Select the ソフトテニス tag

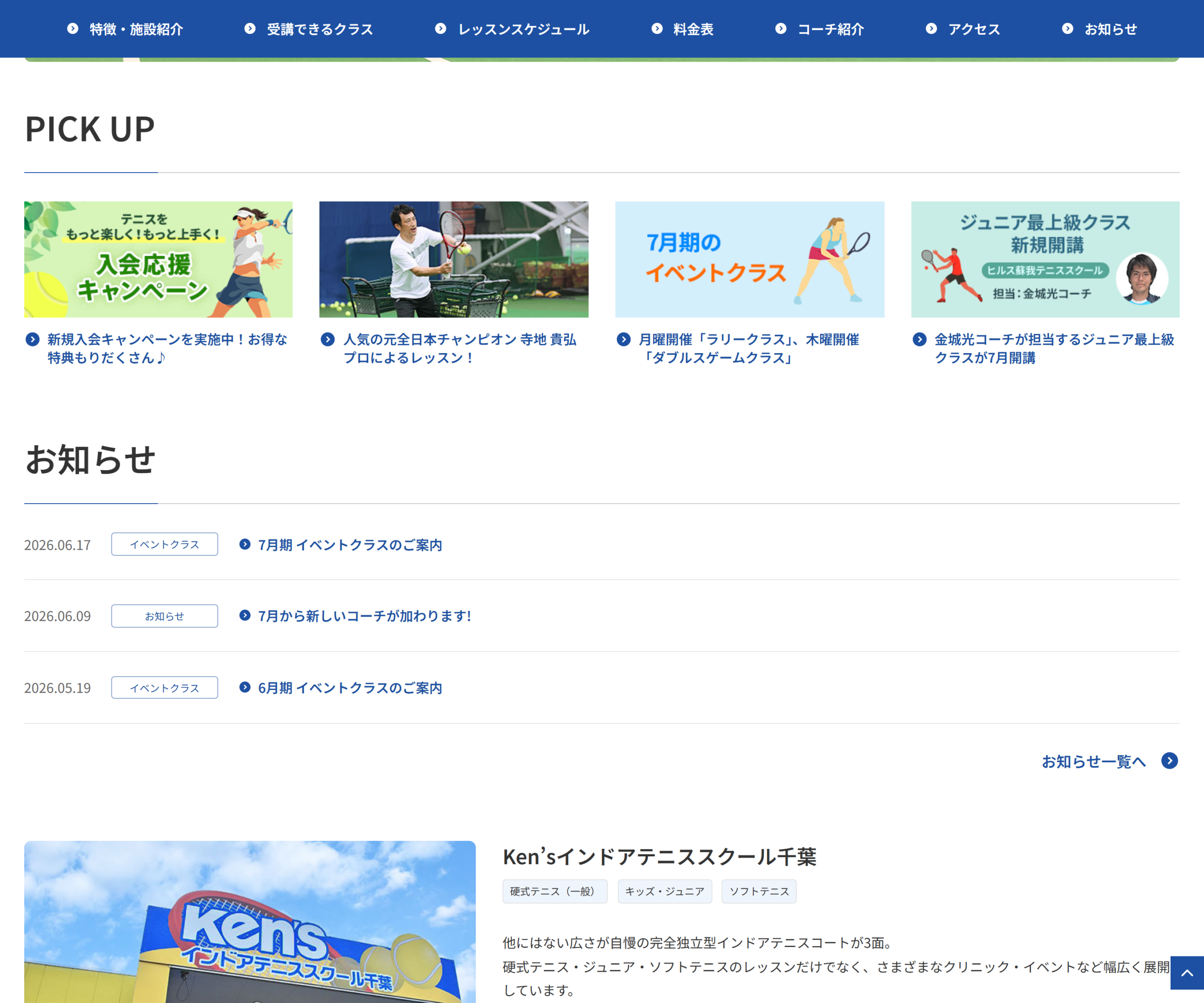759,891
